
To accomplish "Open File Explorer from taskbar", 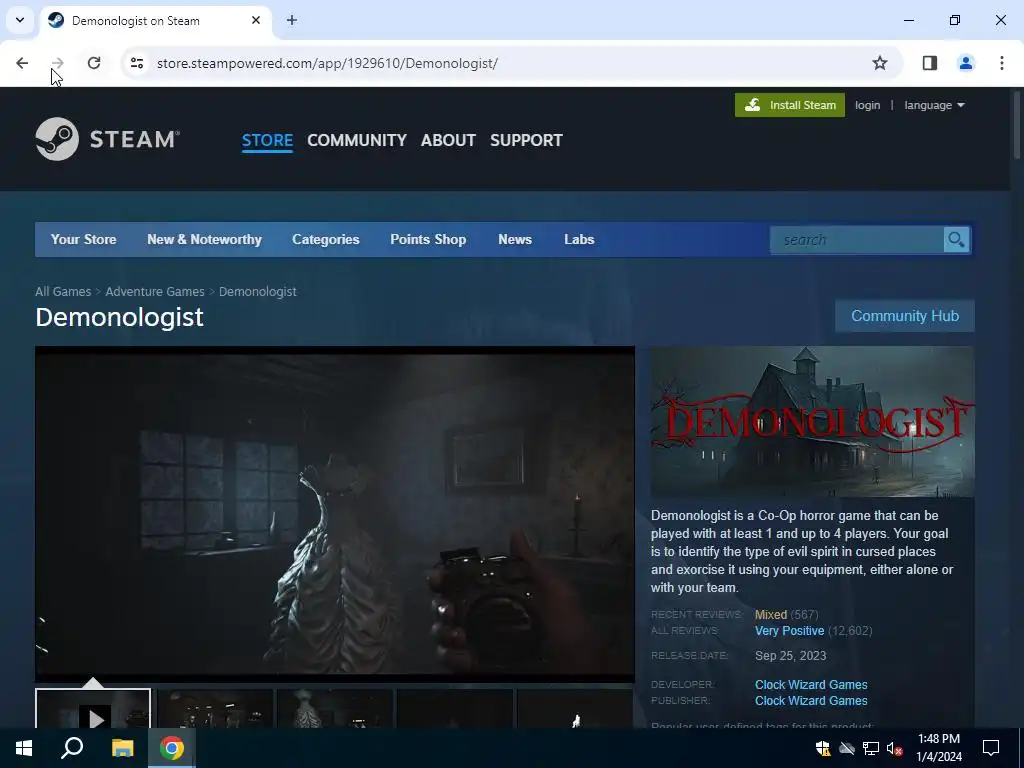I will click(122, 748).
